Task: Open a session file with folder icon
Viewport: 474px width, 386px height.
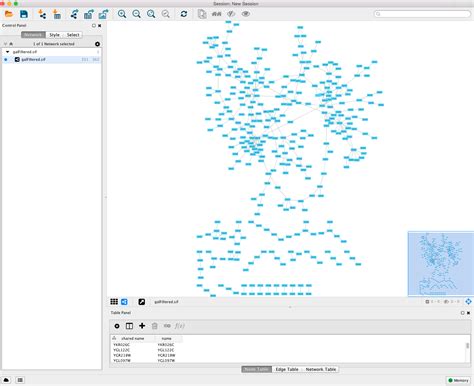Action: [x=9, y=14]
